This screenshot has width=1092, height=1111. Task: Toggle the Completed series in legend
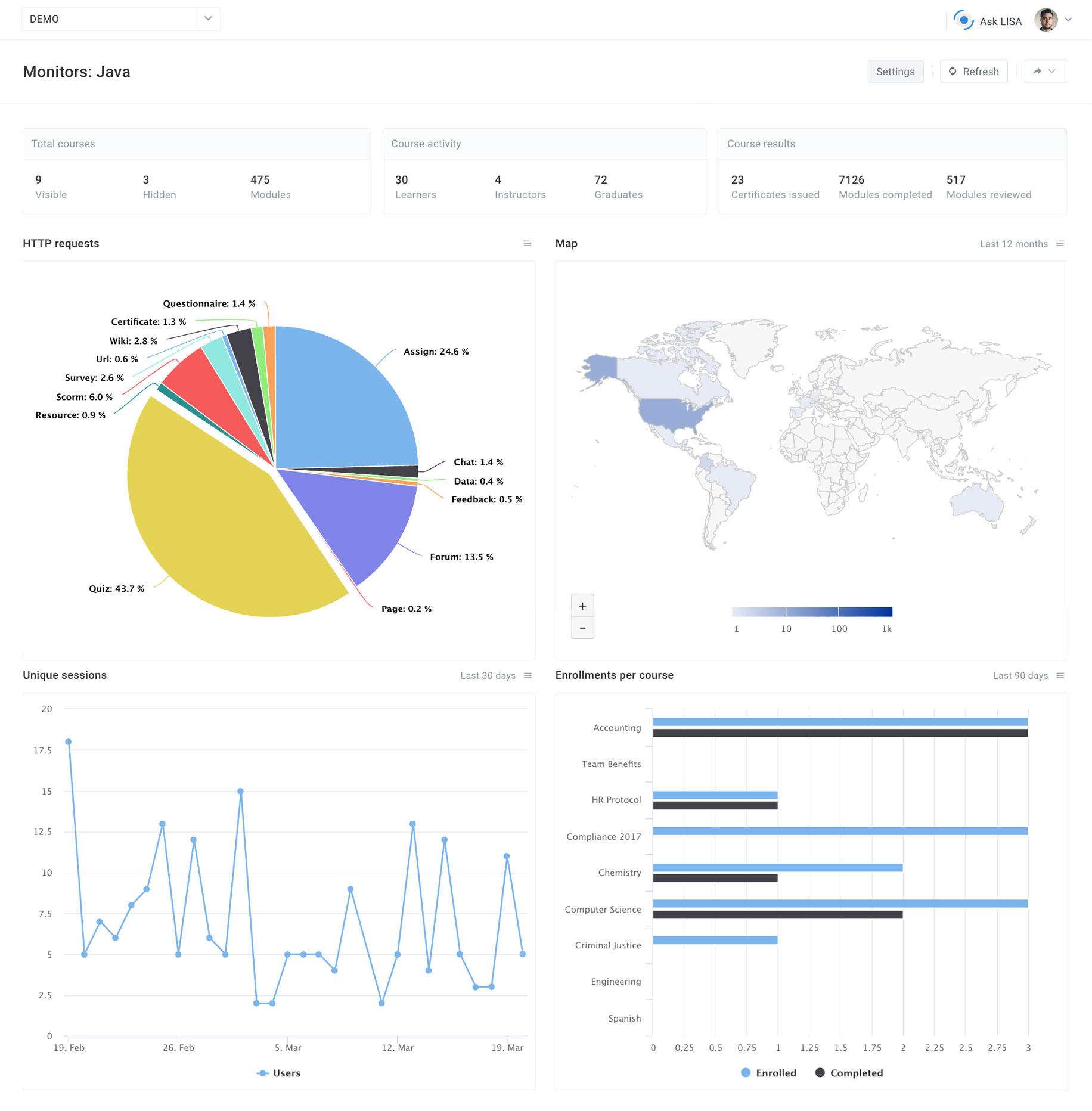point(849,1073)
